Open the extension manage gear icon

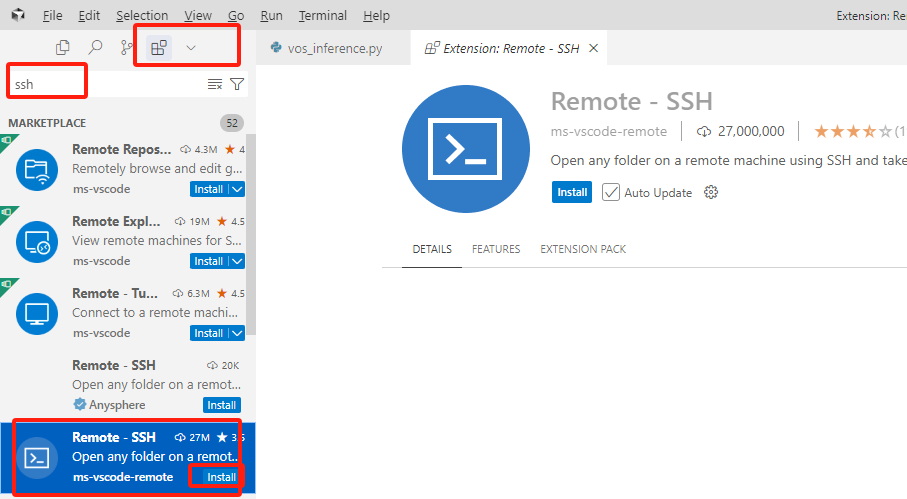[x=711, y=193]
